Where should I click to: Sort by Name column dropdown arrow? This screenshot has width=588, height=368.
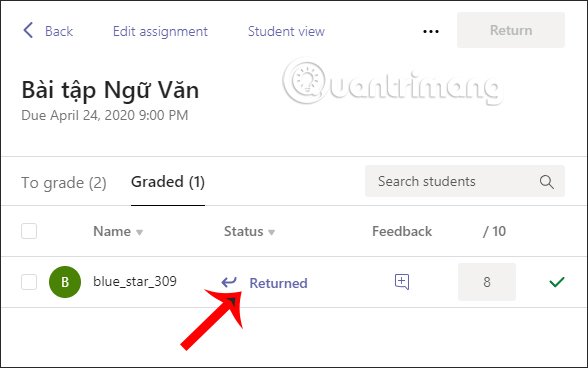click(x=140, y=233)
